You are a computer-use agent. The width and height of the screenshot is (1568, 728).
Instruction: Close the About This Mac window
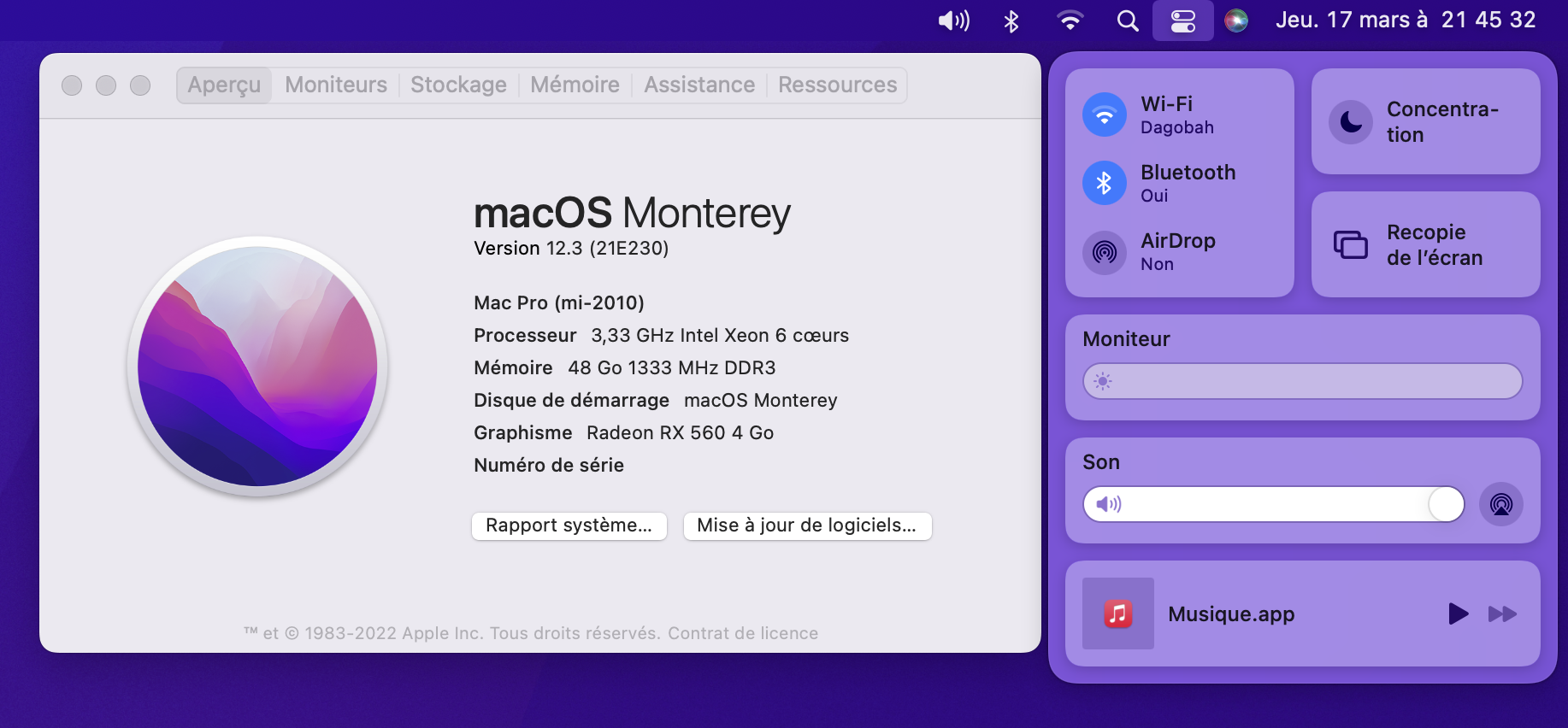pos(72,85)
